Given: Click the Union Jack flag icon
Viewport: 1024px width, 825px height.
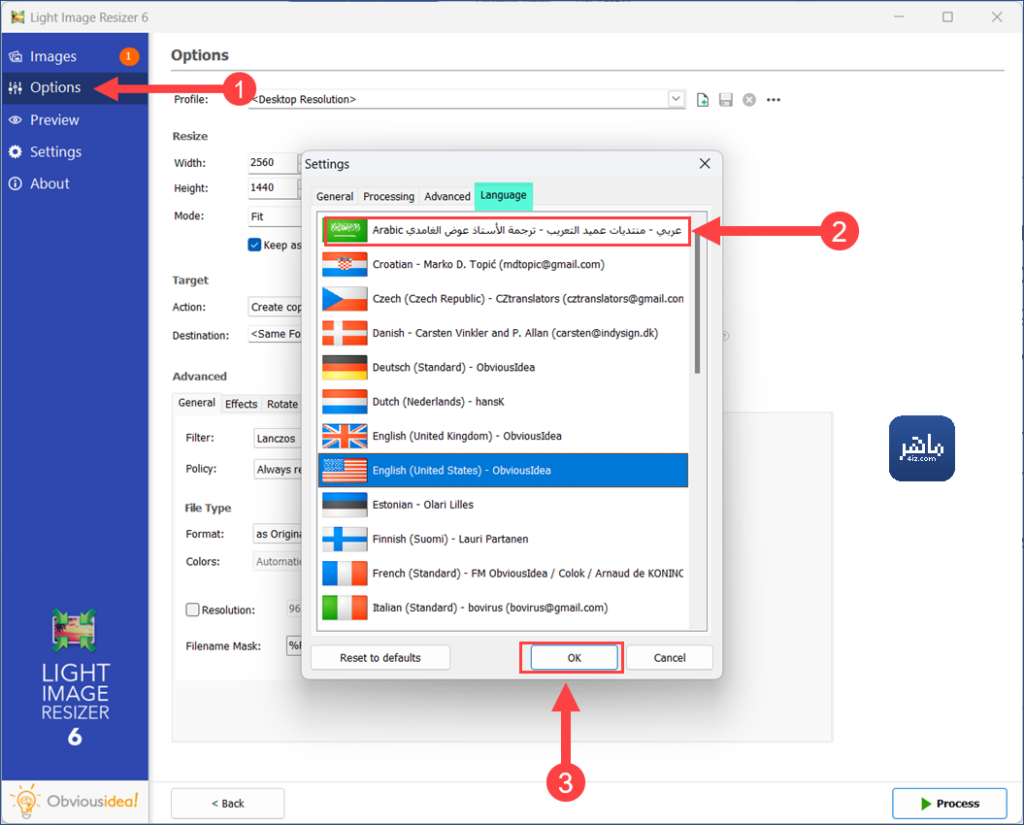Looking at the screenshot, I should click(345, 436).
